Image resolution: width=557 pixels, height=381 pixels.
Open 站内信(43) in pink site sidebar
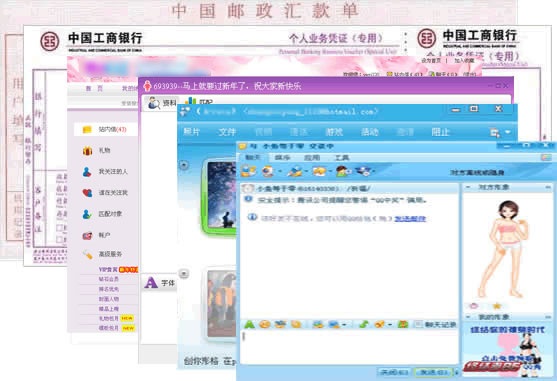pyautogui.click(x=113, y=130)
